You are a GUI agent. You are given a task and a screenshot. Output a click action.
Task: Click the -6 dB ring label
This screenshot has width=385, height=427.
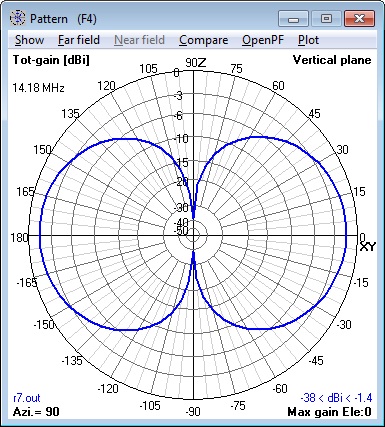pyautogui.click(x=178, y=116)
